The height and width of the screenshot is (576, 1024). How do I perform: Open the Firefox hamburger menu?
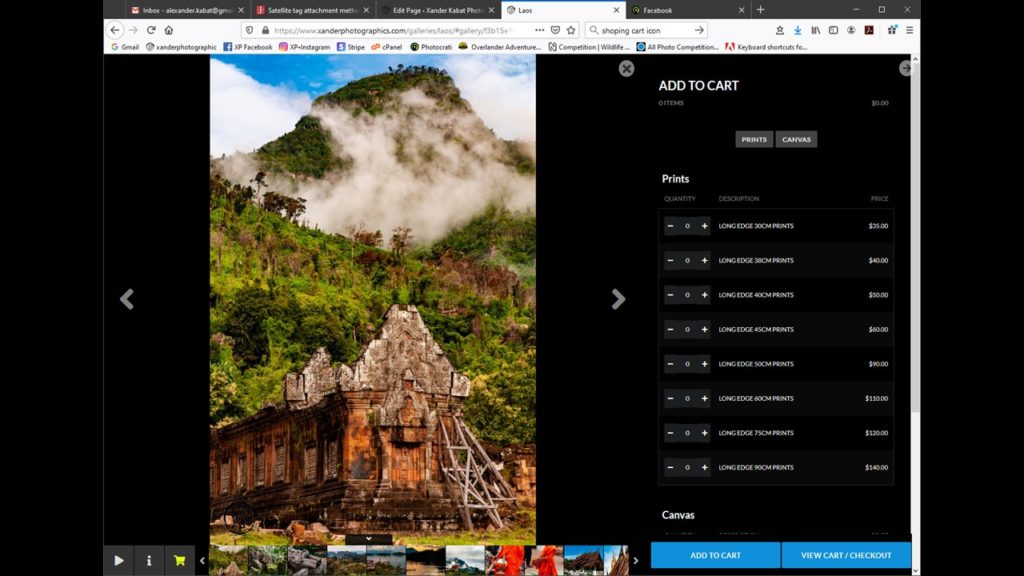(909, 30)
